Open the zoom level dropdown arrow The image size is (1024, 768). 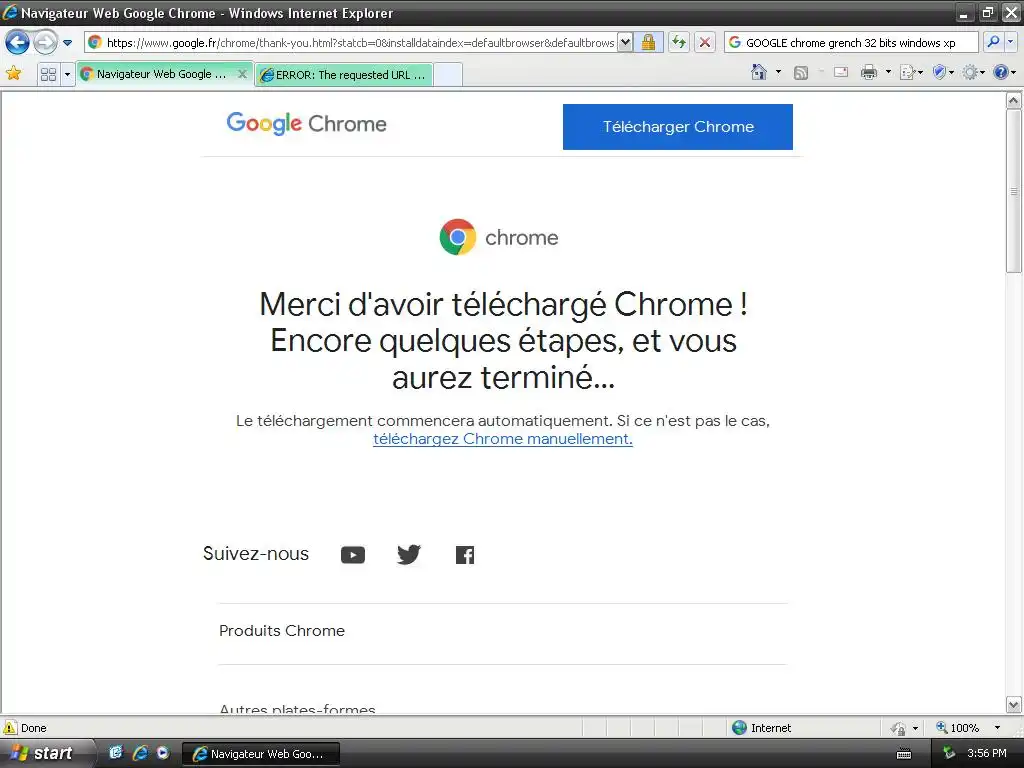(997, 728)
